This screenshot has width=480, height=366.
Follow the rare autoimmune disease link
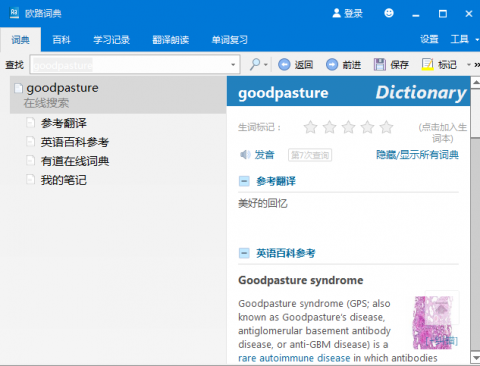coord(294,358)
